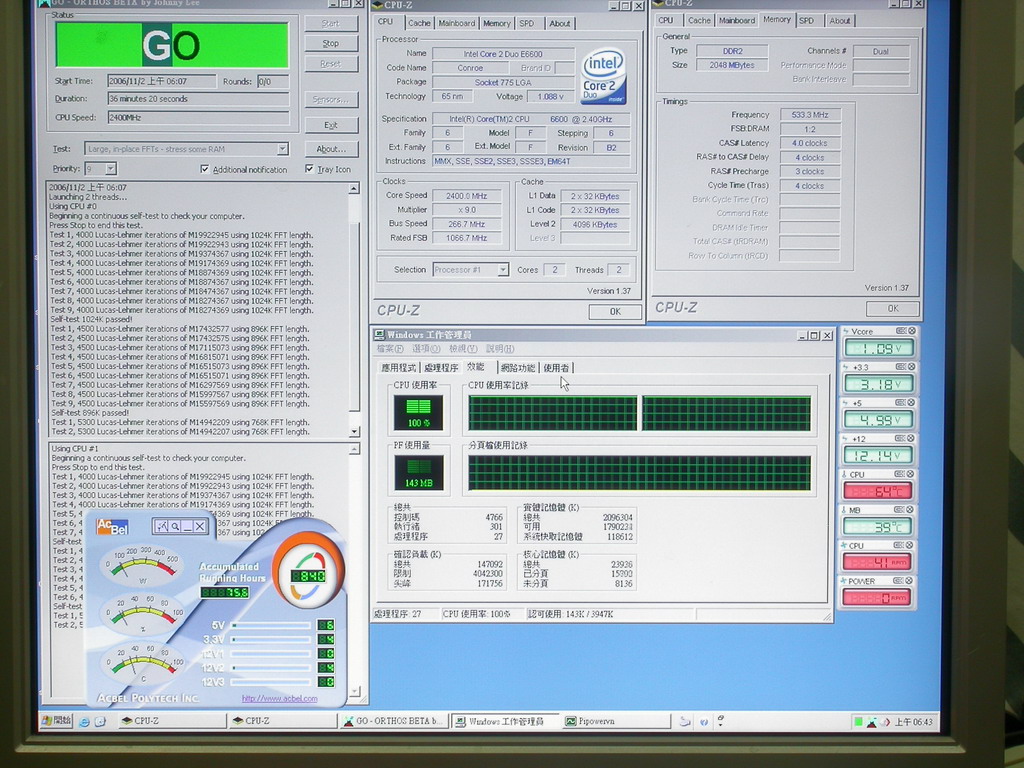Open settings icon on the CPU fan 41 RPM widget

coord(899,545)
